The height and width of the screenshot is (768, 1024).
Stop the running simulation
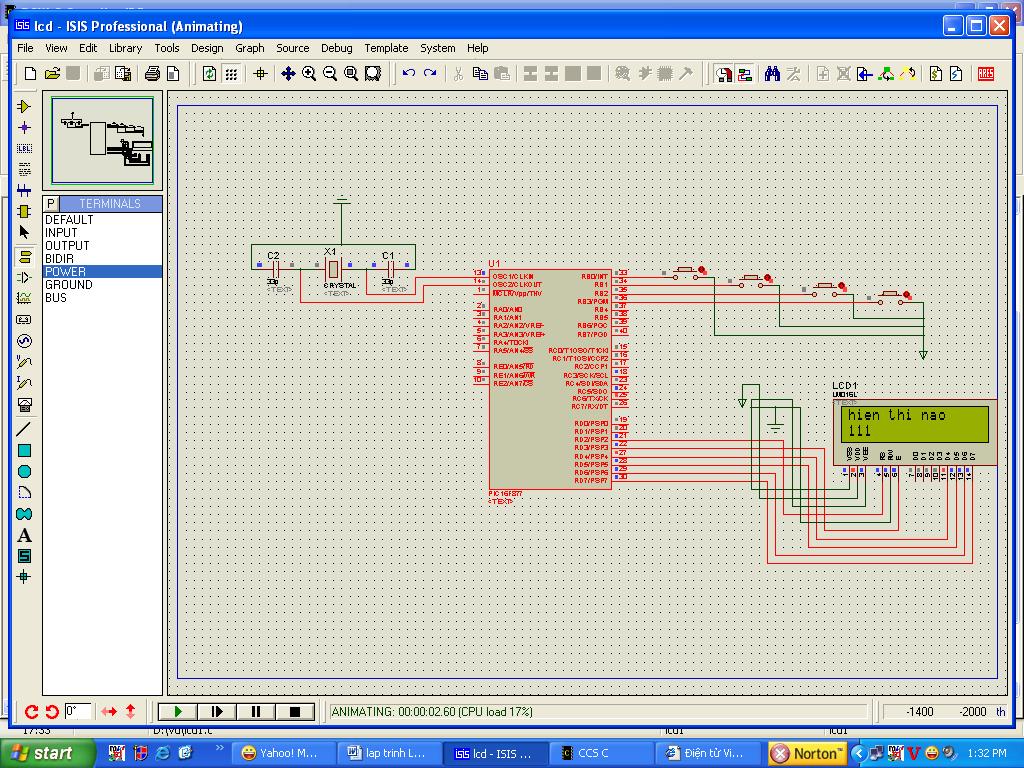(295, 711)
